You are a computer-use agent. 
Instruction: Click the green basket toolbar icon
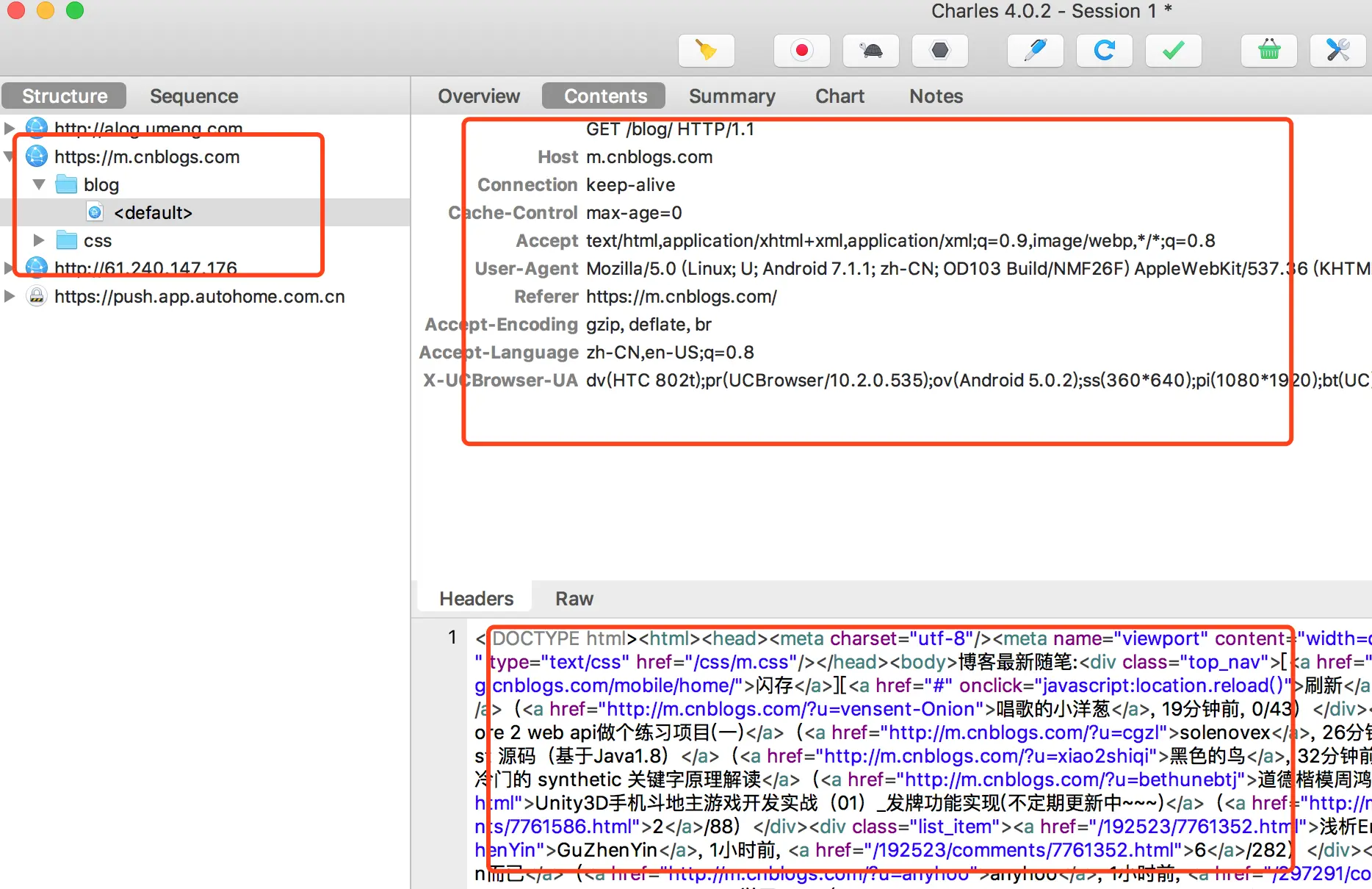(x=1269, y=51)
